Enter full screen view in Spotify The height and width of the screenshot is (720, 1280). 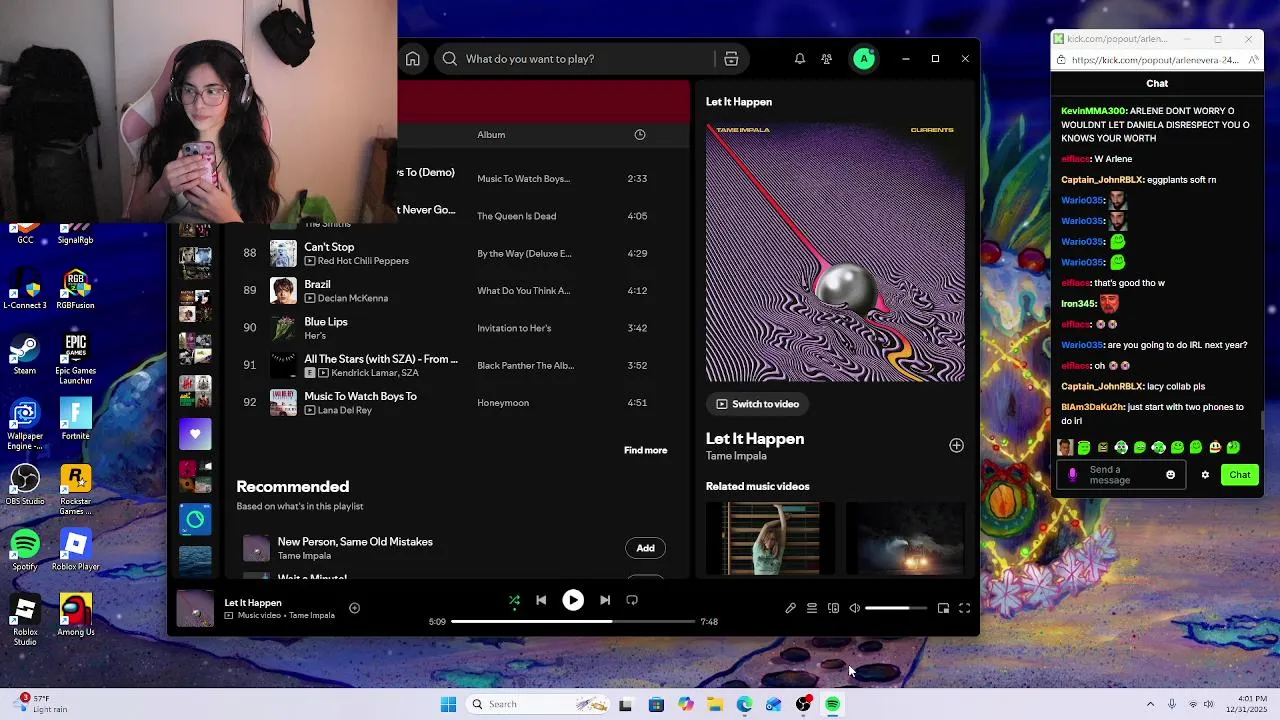click(965, 608)
